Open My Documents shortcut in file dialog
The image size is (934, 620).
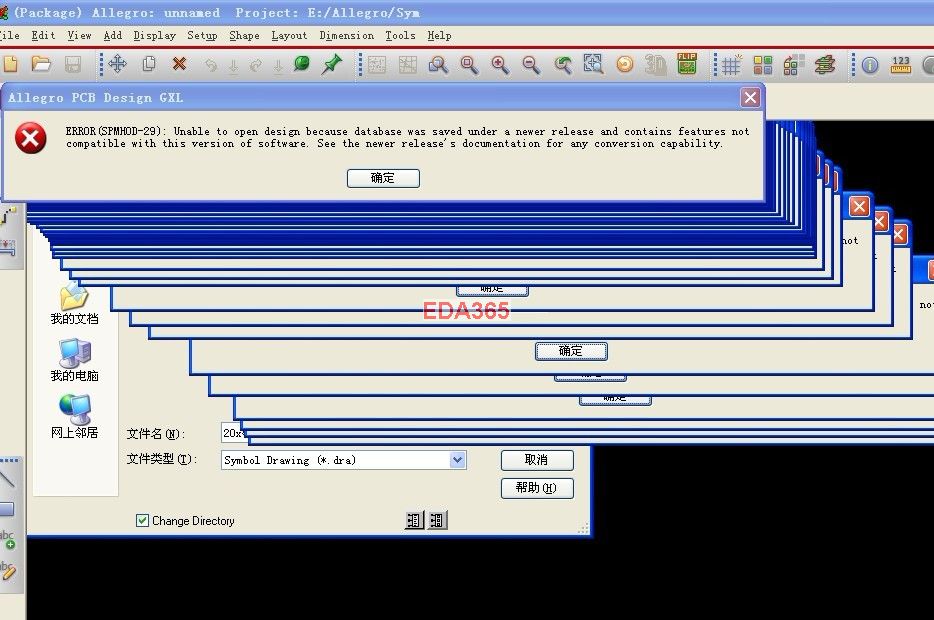pyautogui.click(x=74, y=303)
